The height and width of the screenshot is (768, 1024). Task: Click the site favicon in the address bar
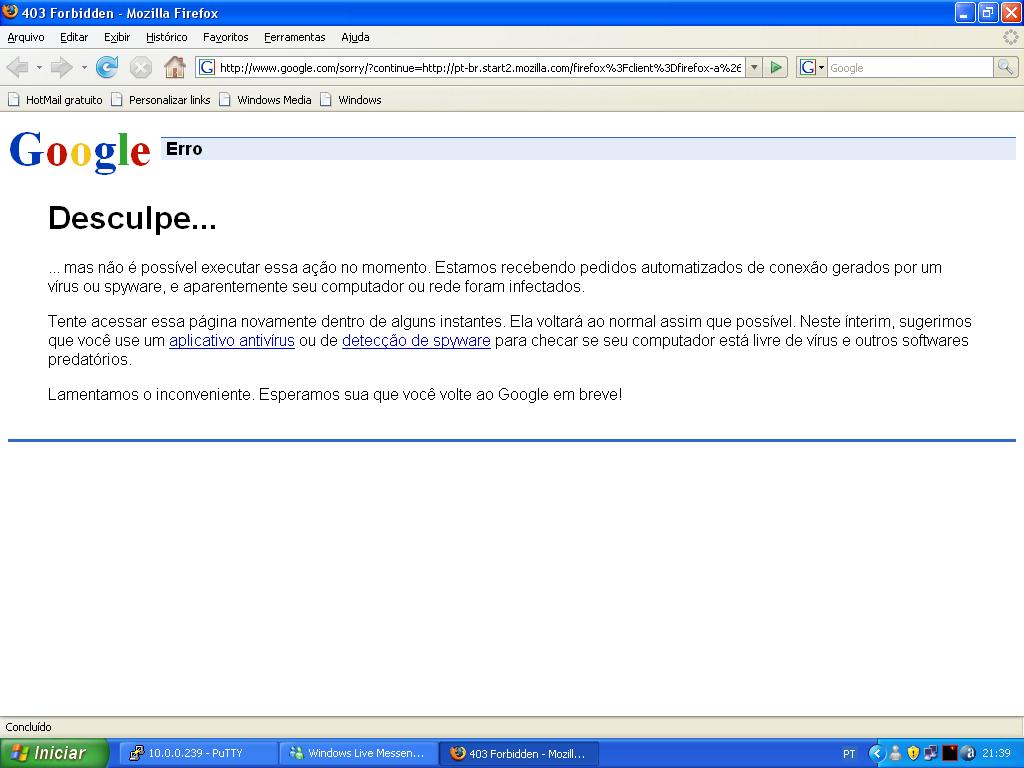coord(207,67)
